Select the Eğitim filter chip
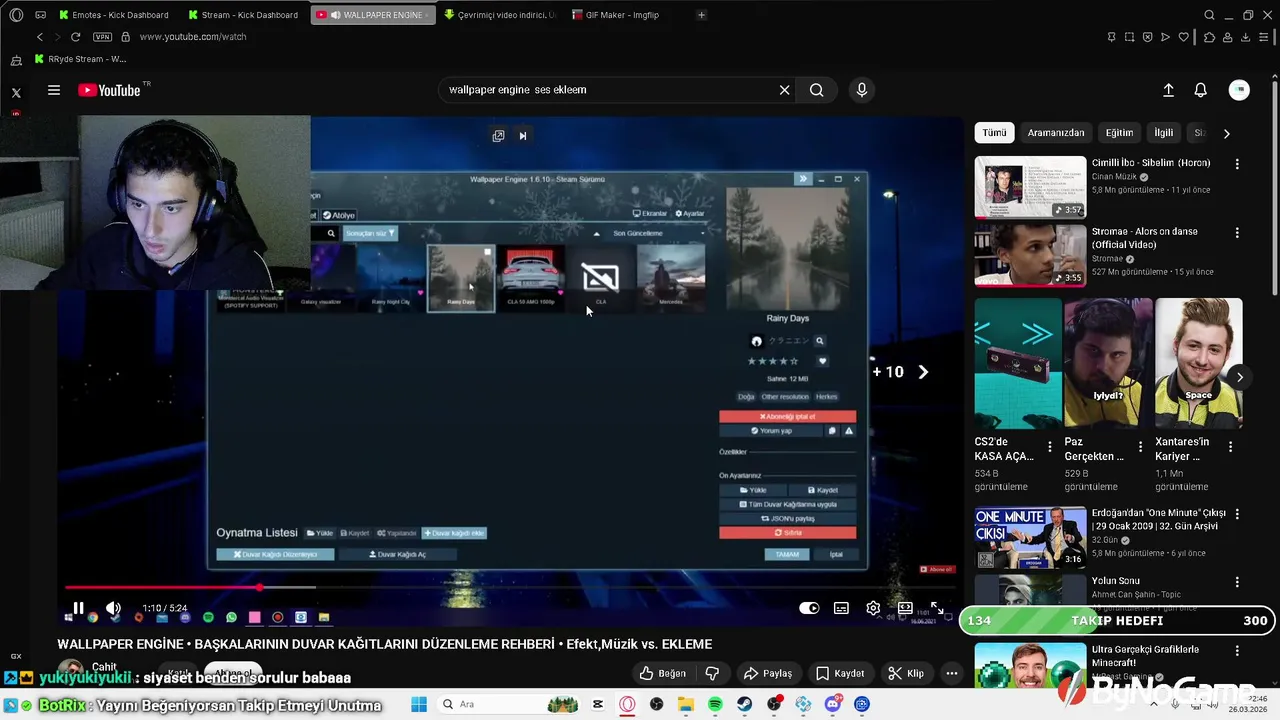 click(1120, 133)
